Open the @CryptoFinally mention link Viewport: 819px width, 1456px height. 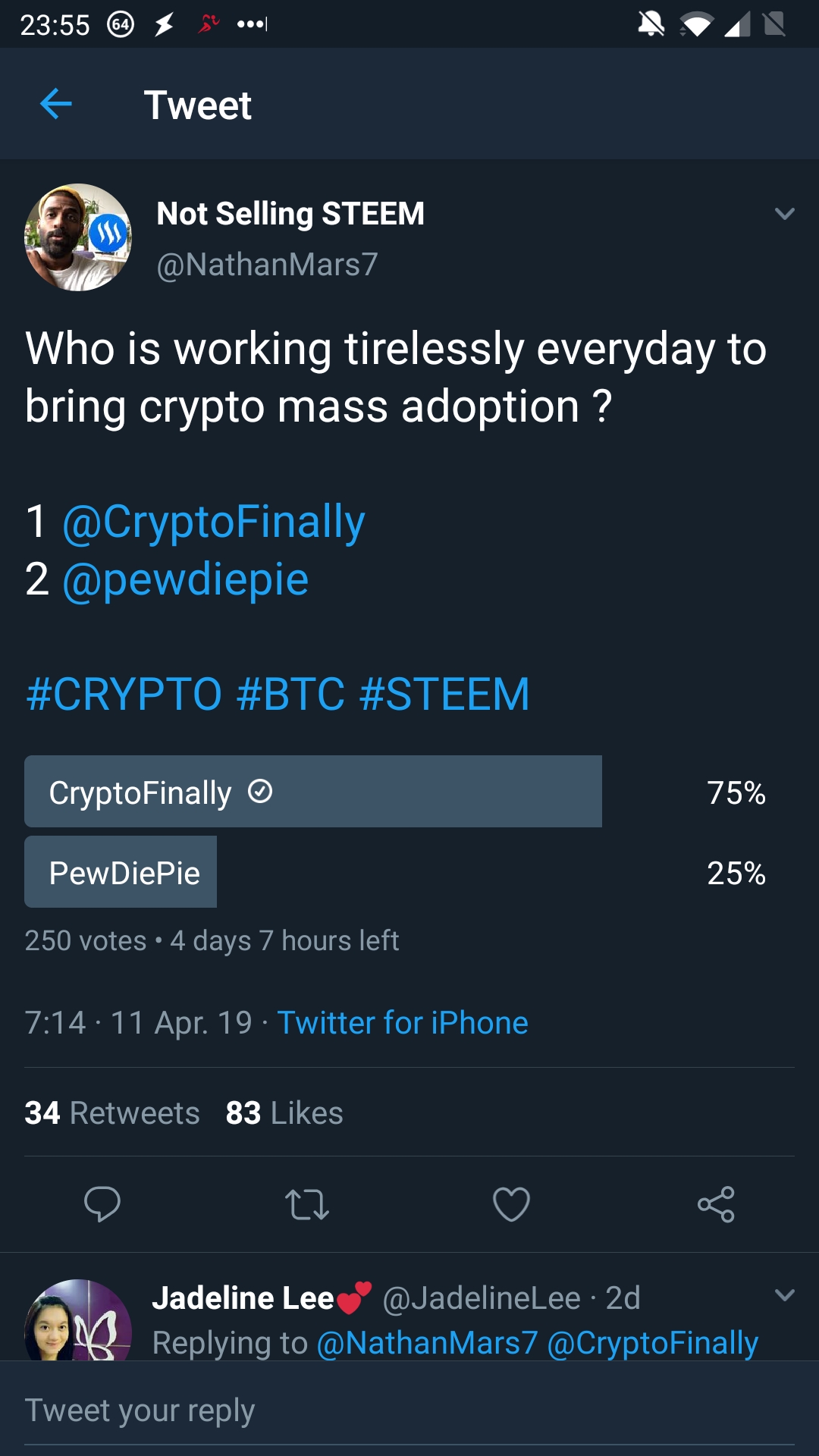click(214, 522)
